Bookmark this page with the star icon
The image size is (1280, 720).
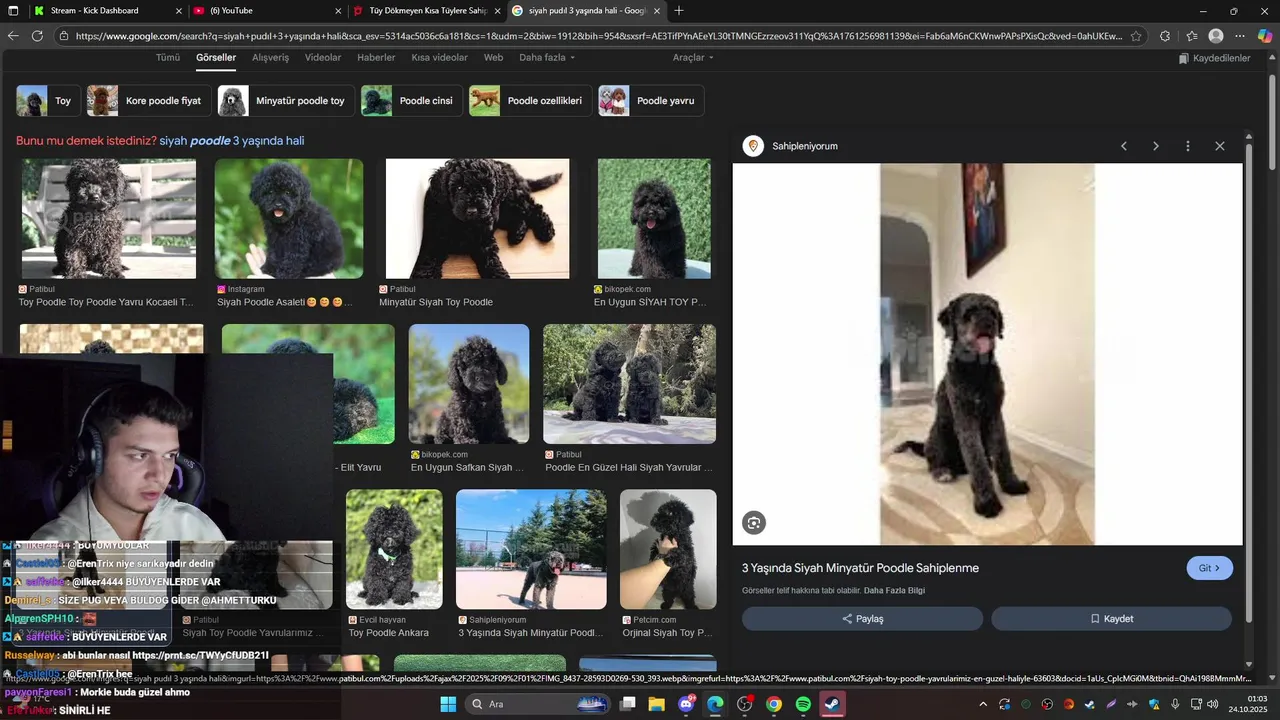pyautogui.click(x=1136, y=36)
